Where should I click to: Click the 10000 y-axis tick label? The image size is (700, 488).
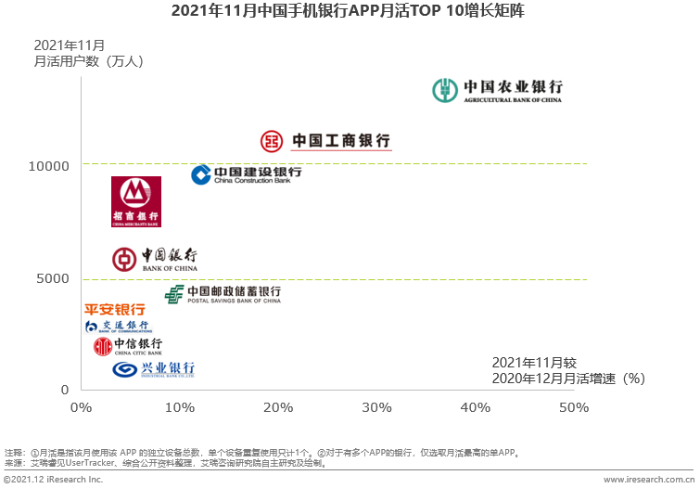click(49, 166)
